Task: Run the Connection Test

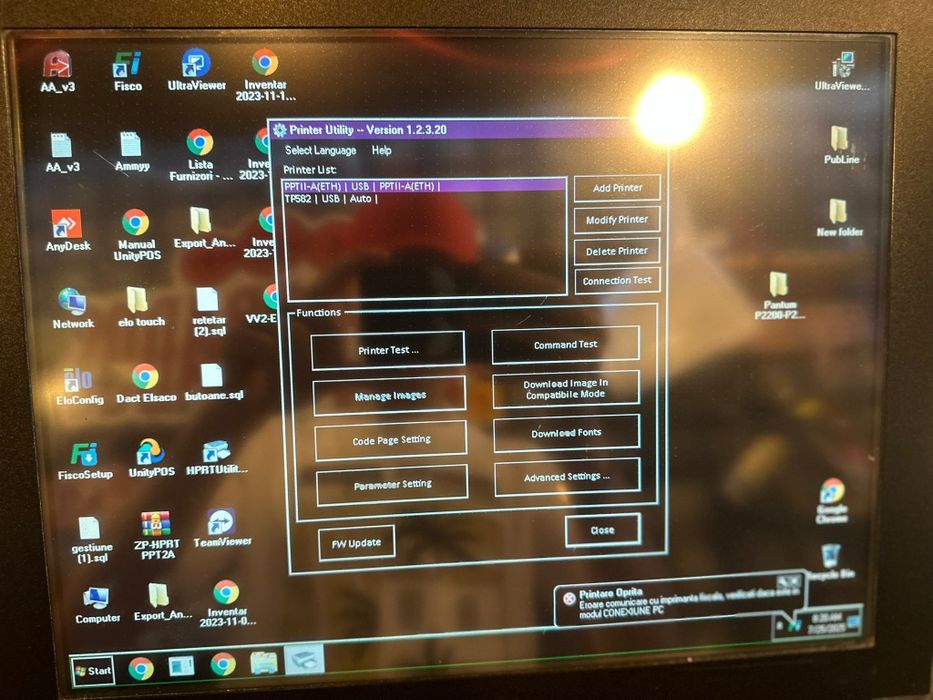Action: [x=617, y=280]
